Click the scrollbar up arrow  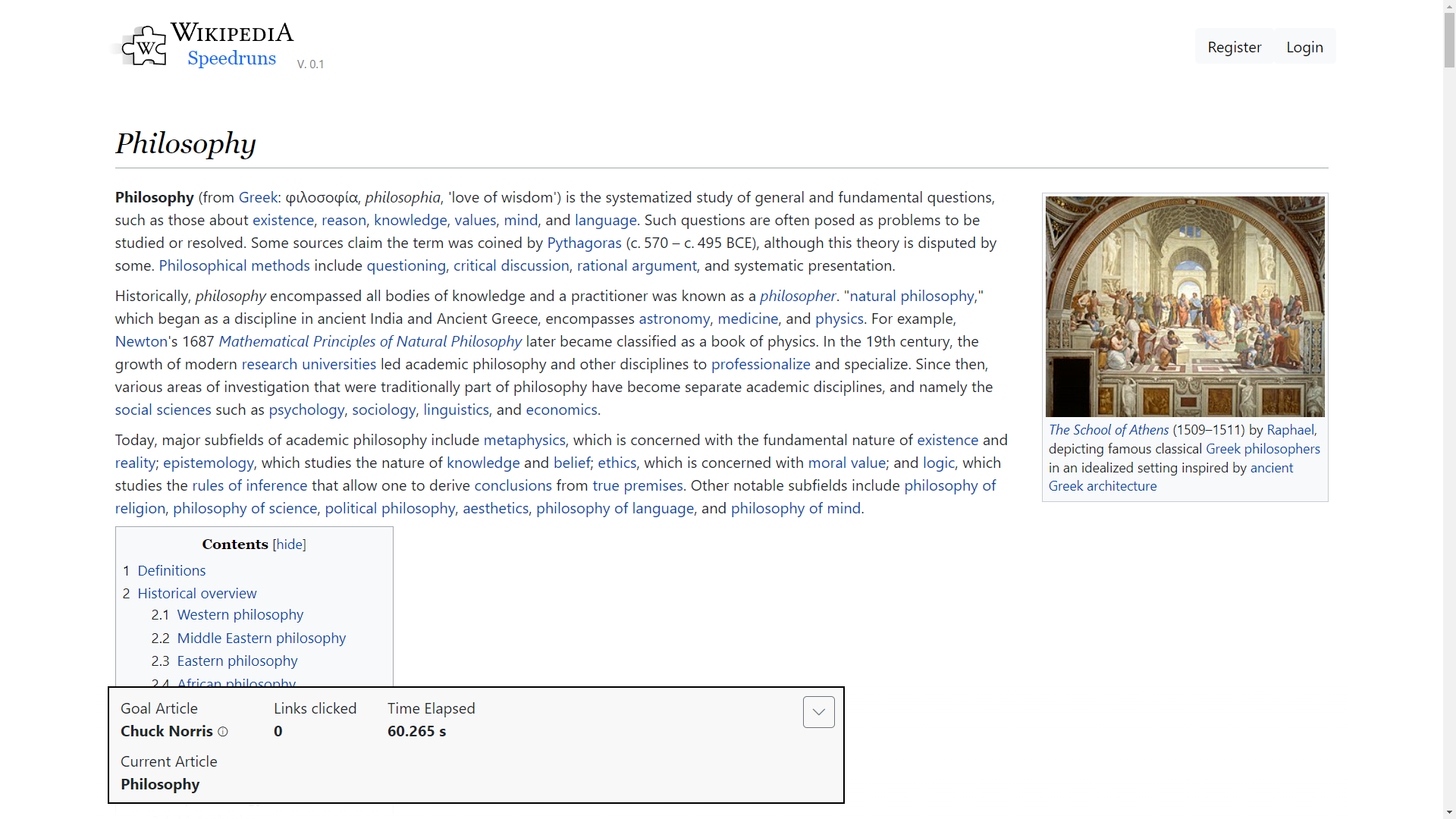click(x=1449, y=6)
